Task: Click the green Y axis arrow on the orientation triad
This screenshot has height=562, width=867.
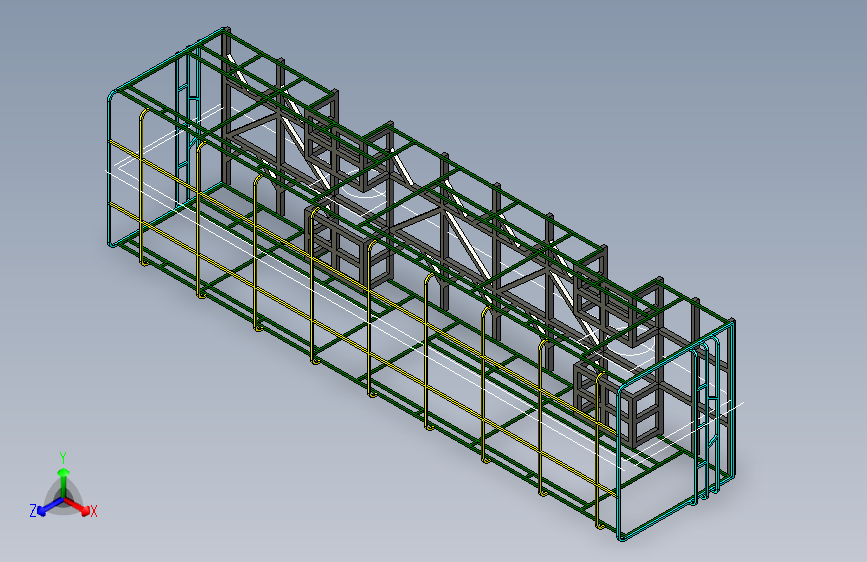Action: (x=64, y=481)
